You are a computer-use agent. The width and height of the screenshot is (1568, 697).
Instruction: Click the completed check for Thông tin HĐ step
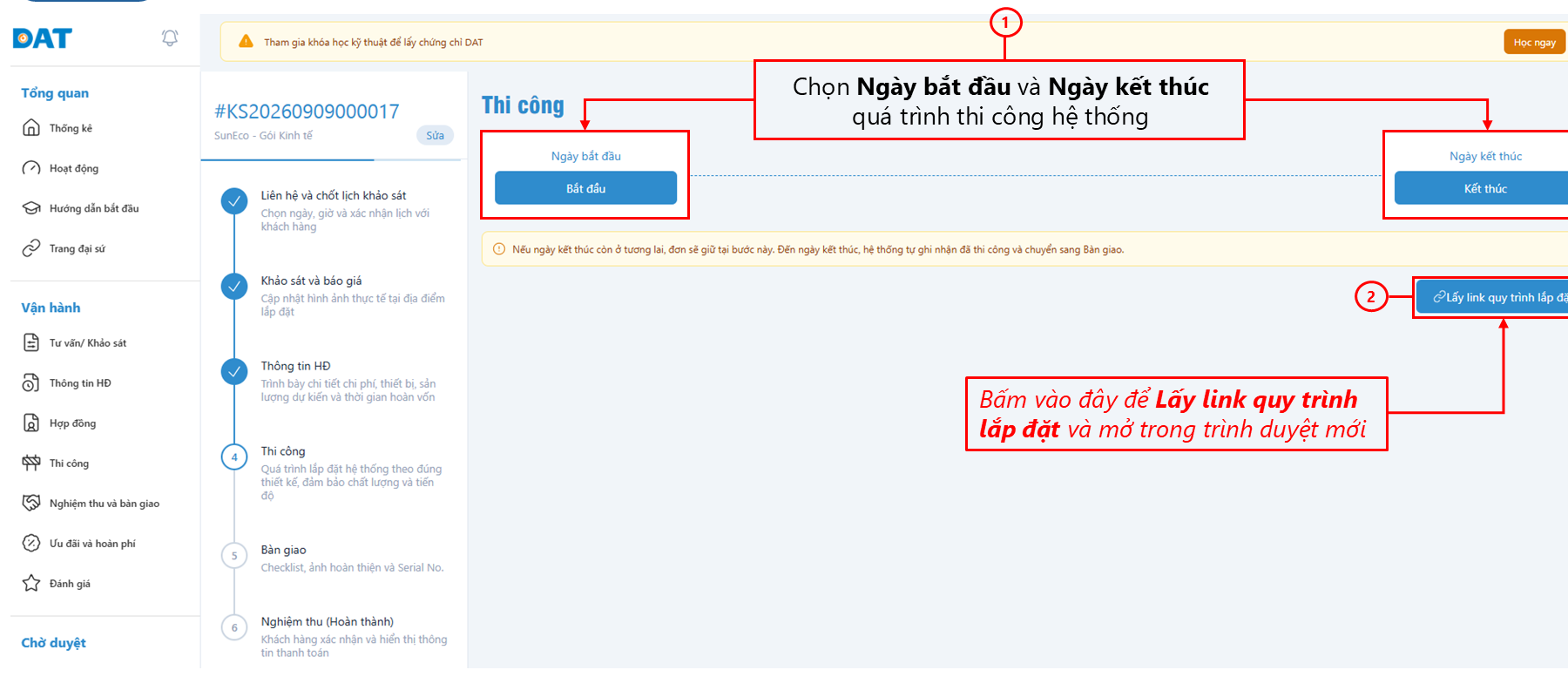coord(234,372)
